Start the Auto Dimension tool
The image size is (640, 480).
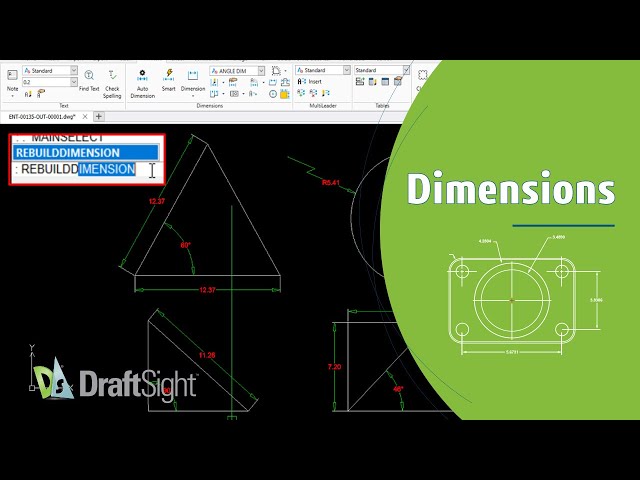click(142, 84)
